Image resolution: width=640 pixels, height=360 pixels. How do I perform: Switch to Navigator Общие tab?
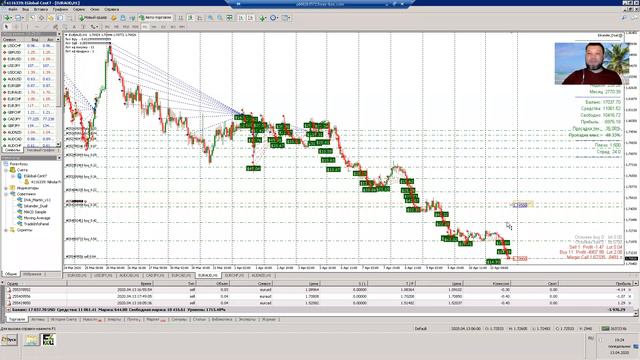[10, 274]
